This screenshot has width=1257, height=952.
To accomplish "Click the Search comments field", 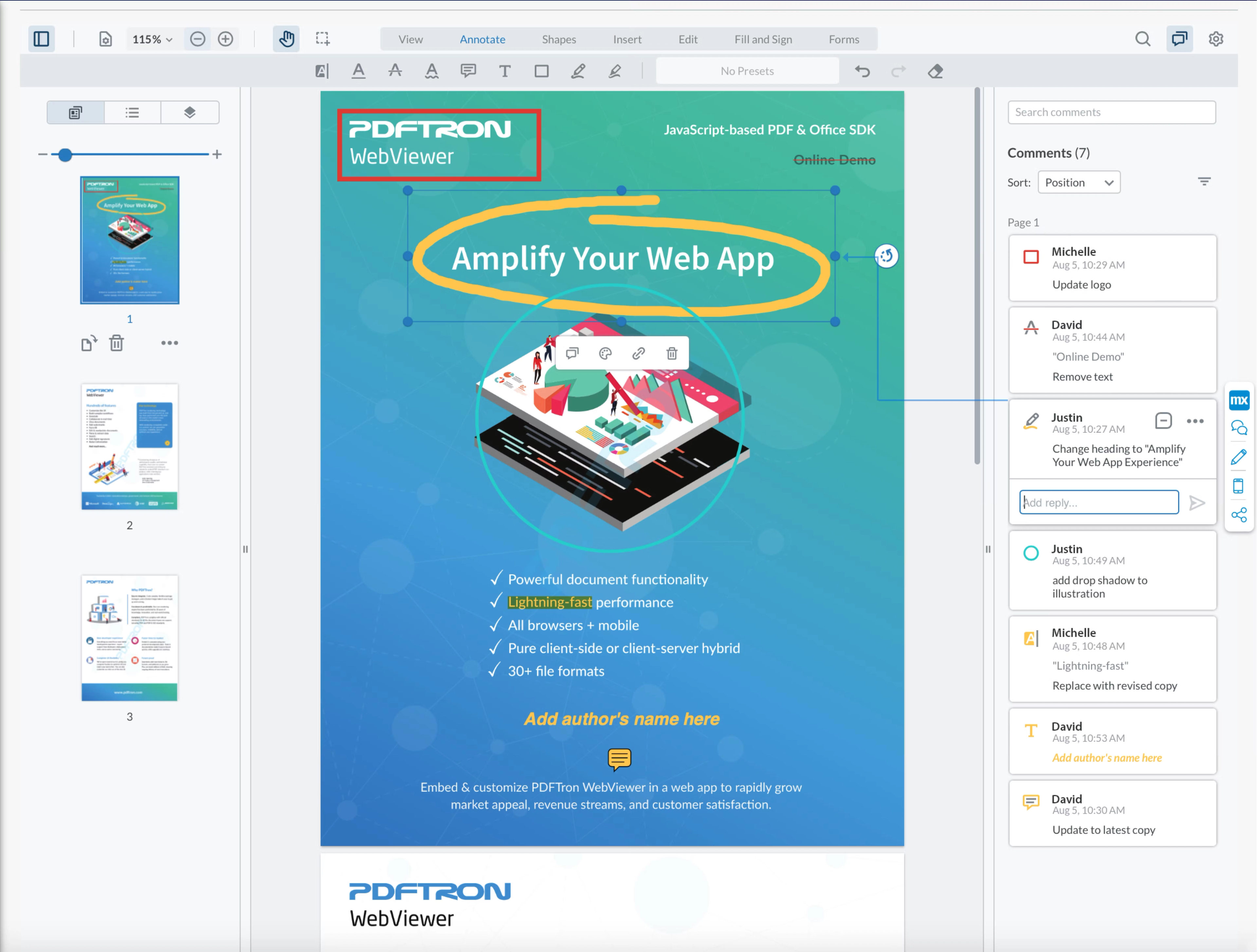I will point(1111,113).
